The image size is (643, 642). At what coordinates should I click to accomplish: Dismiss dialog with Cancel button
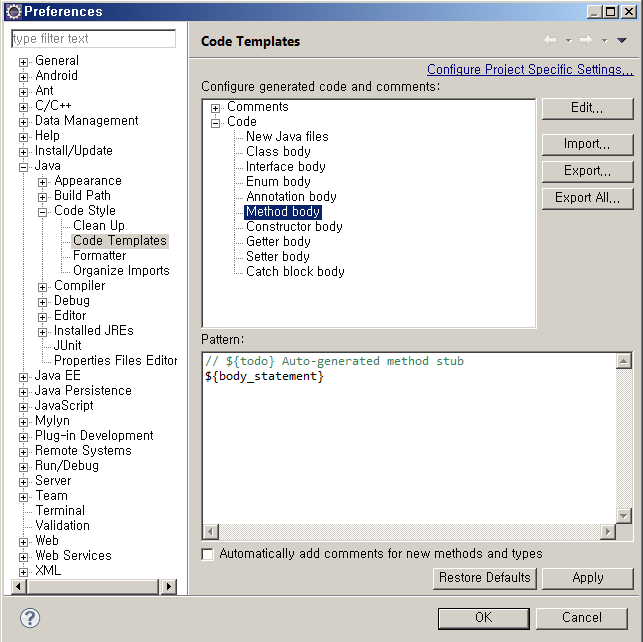pyautogui.click(x=582, y=618)
